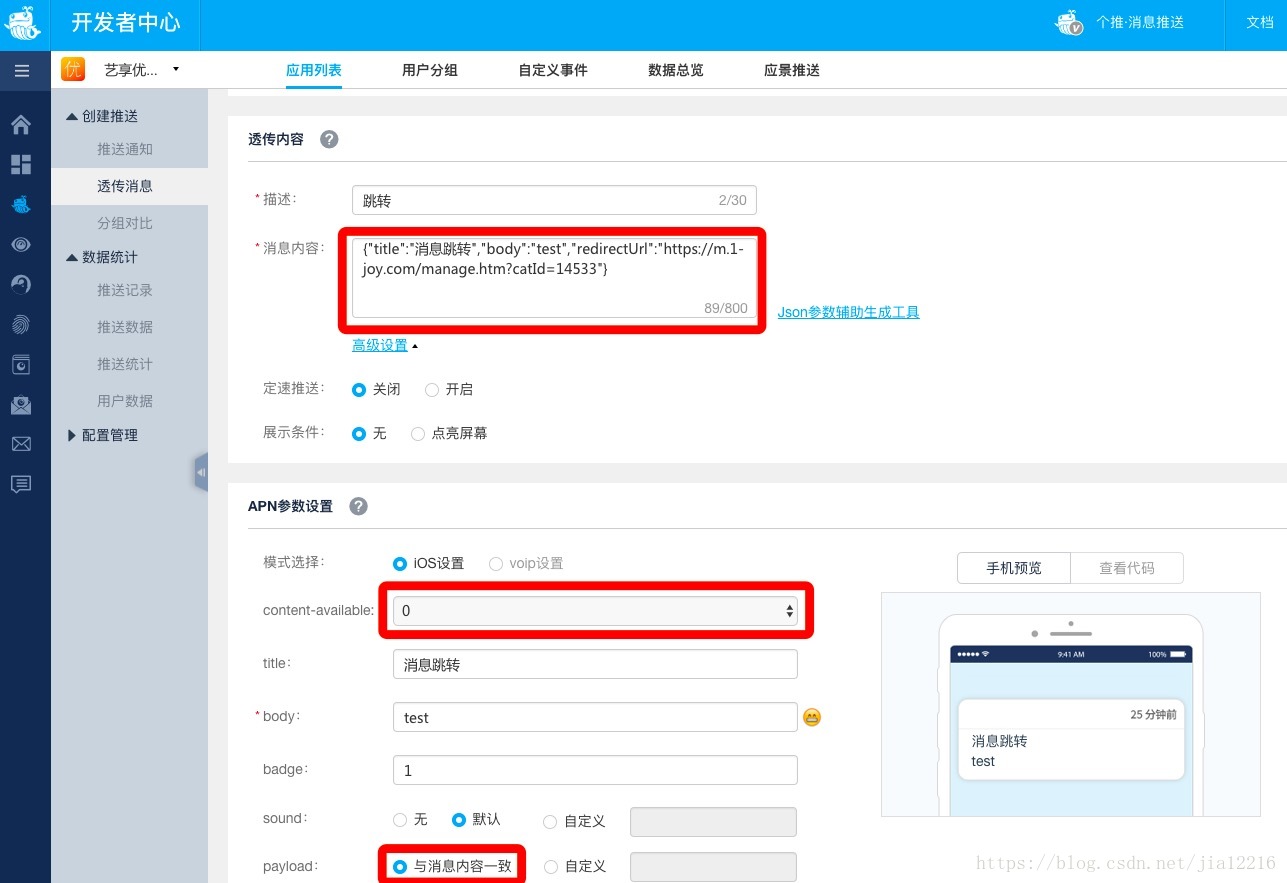Viewport: 1287px width, 883px height.
Task: Click the 个推 whale badge icon in header
Action: tap(1069, 23)
